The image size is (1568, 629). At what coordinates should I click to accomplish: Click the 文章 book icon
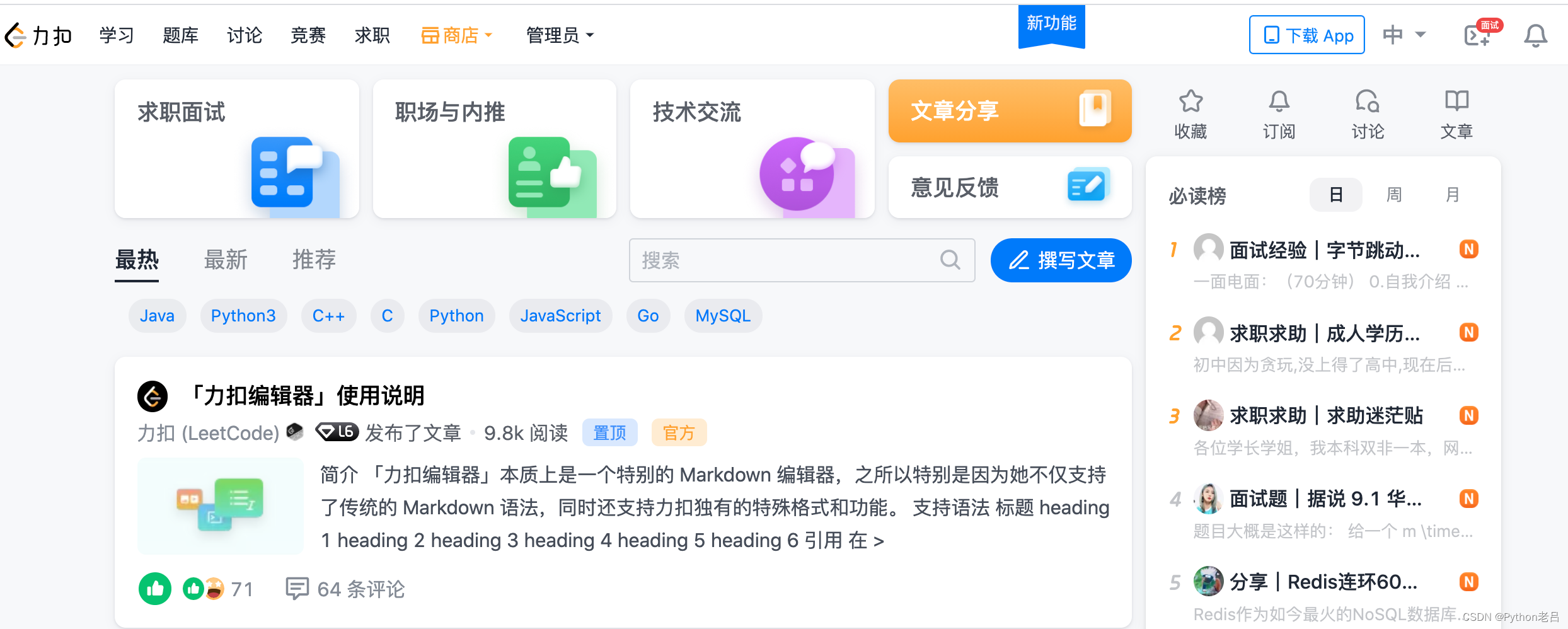tap(1456, 100)
